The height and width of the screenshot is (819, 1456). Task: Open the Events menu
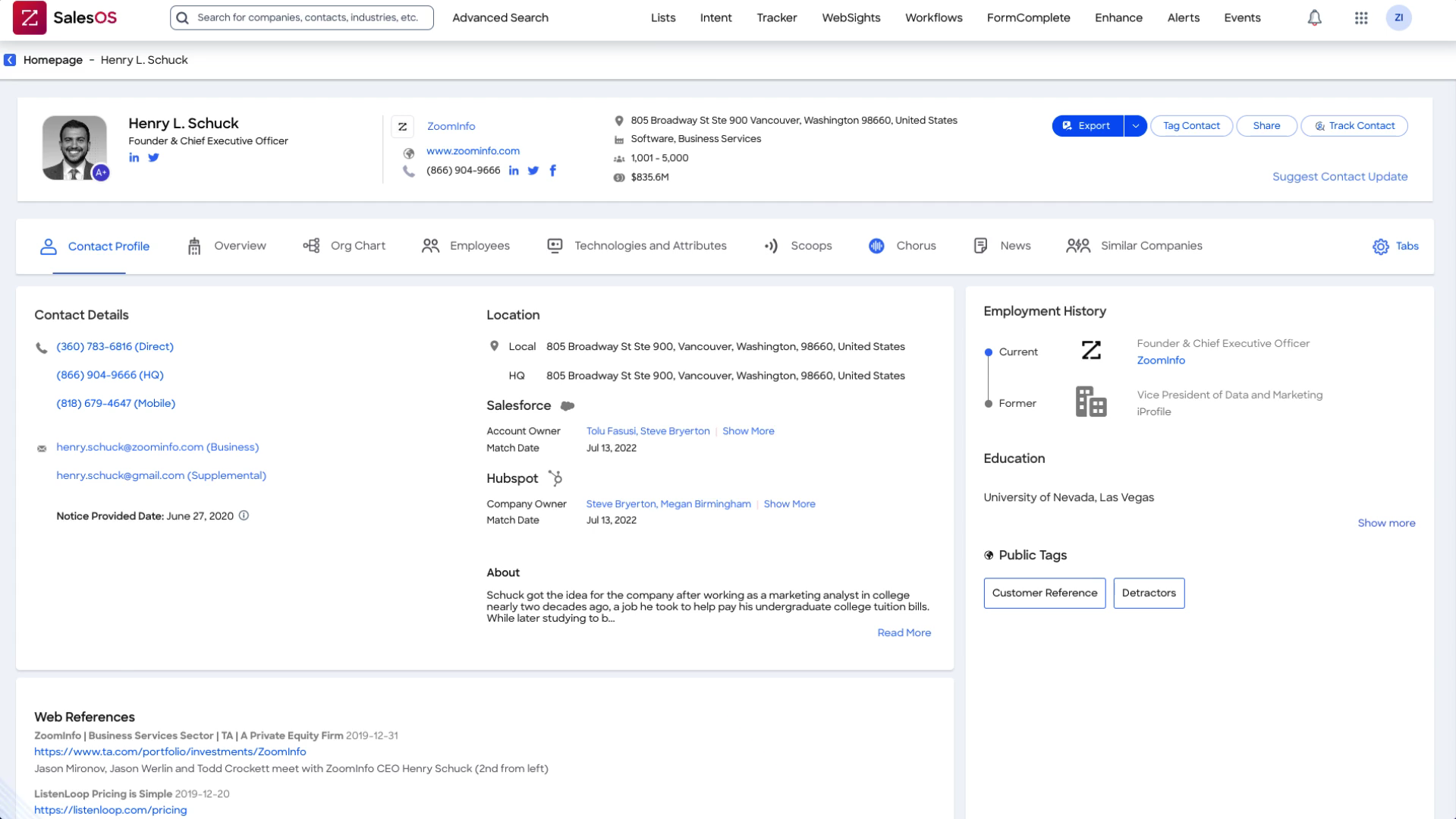[x=1242, y=17]
